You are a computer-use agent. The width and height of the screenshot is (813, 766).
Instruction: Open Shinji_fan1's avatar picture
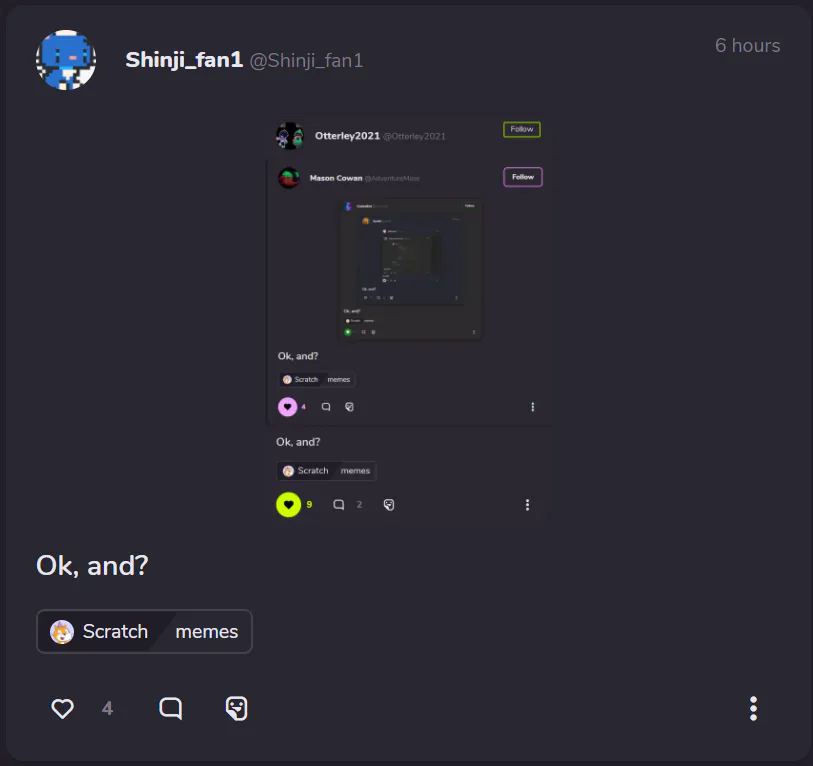click(x=66, y=60)
